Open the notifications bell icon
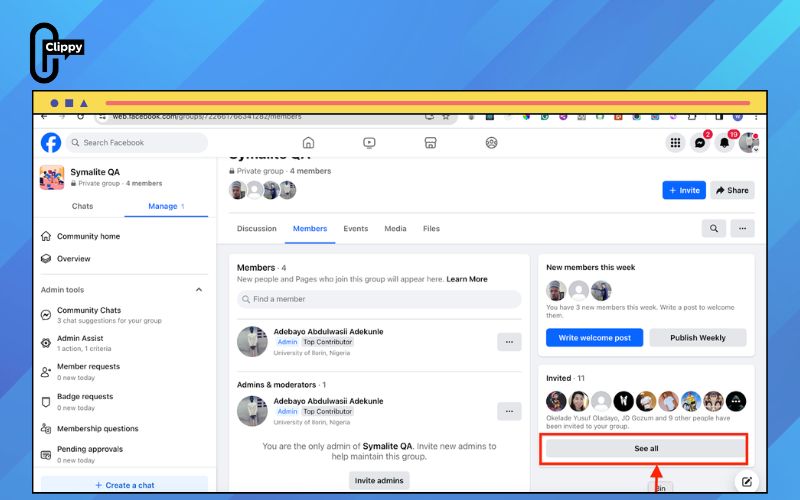 724,142
